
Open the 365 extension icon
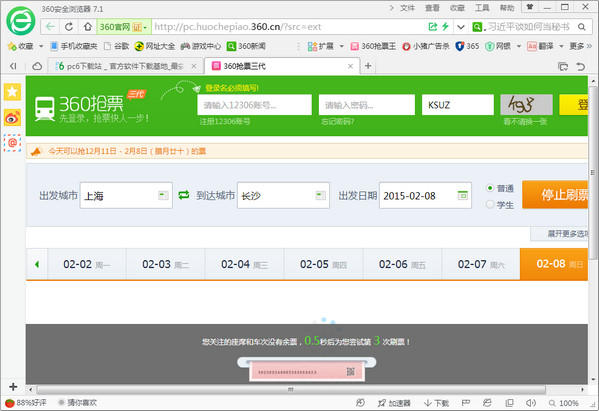coord(467,46)
